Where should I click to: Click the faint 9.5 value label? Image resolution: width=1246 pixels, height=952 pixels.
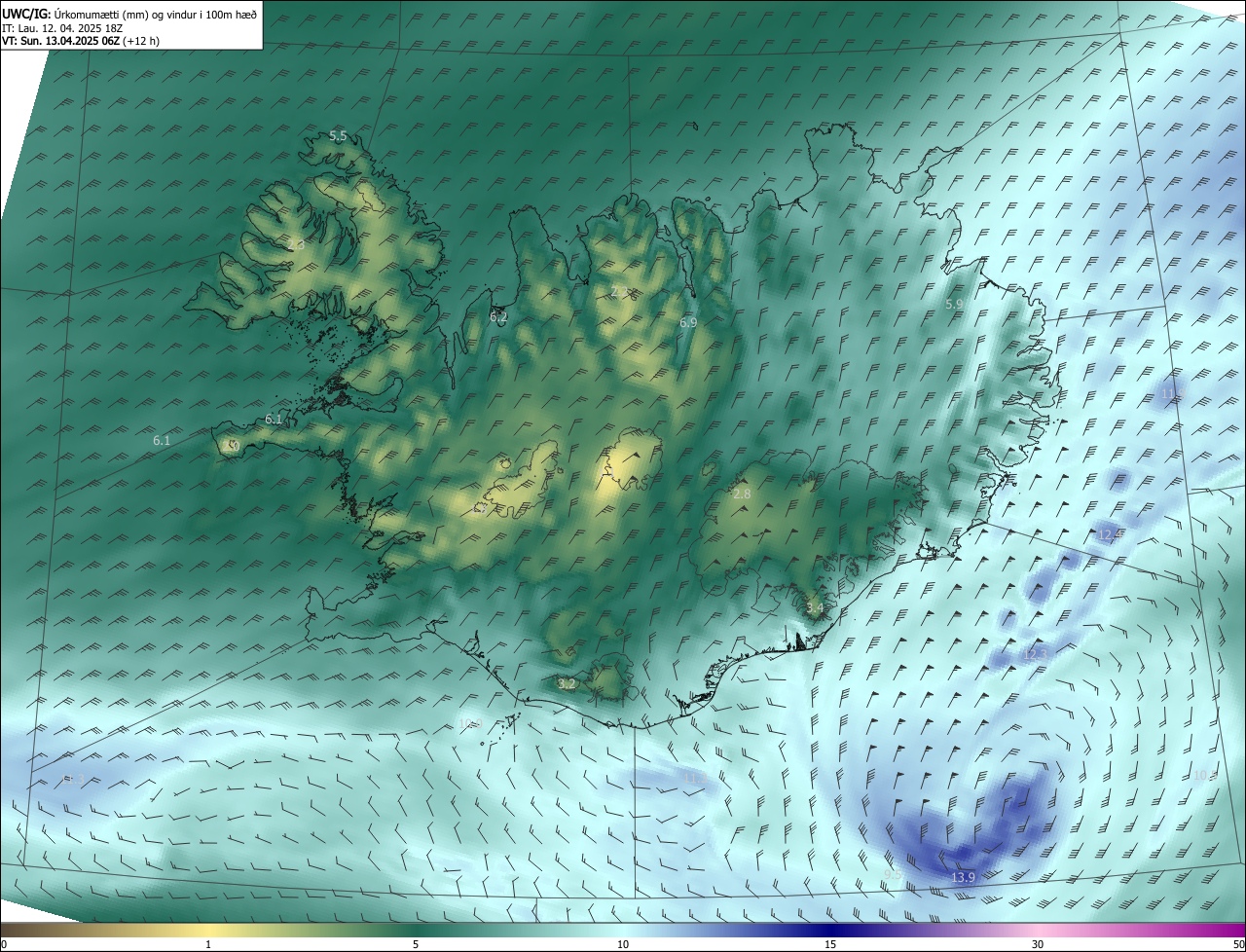[x=893, y=875]
